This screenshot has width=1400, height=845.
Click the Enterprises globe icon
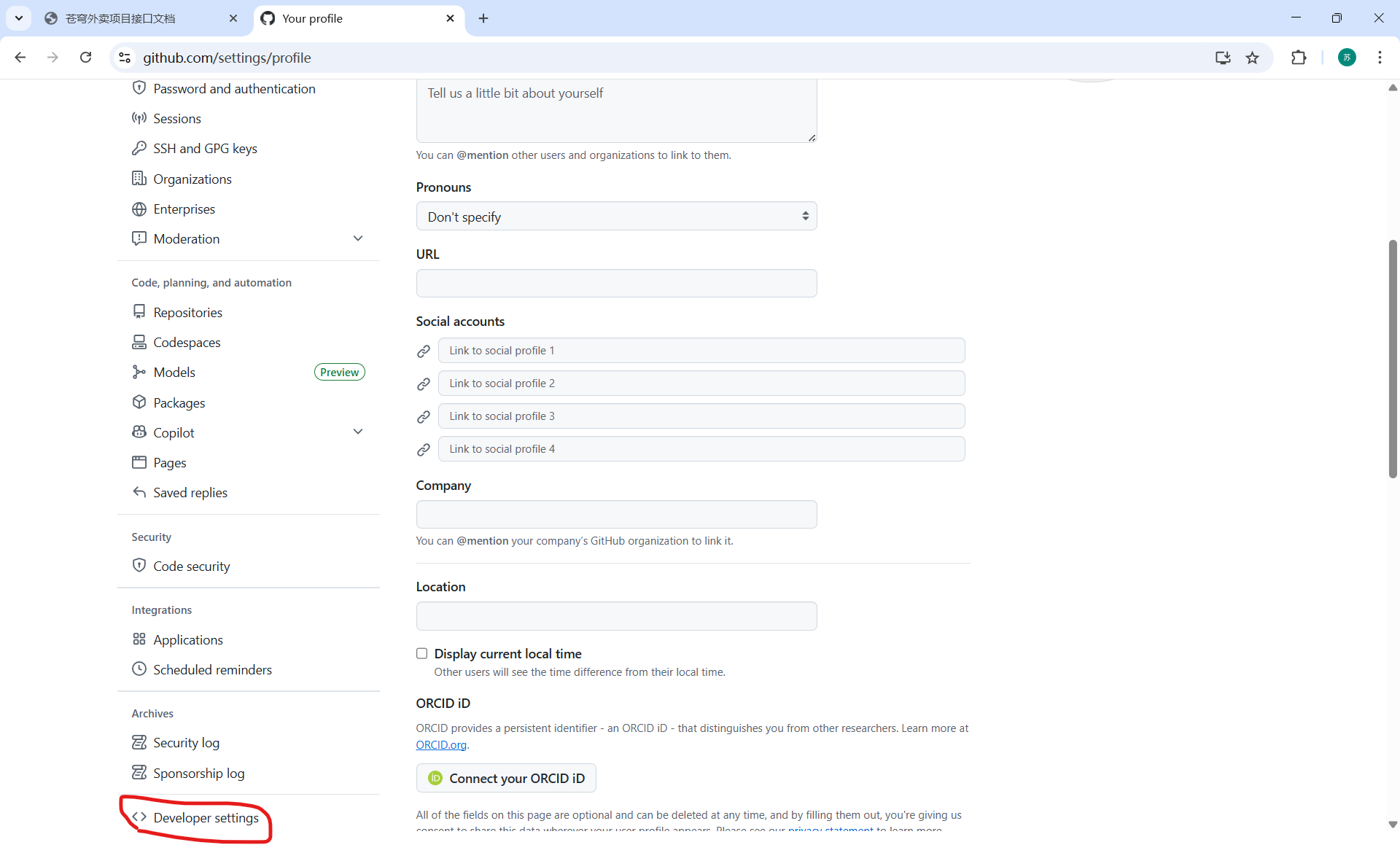(x=139, y=209)
